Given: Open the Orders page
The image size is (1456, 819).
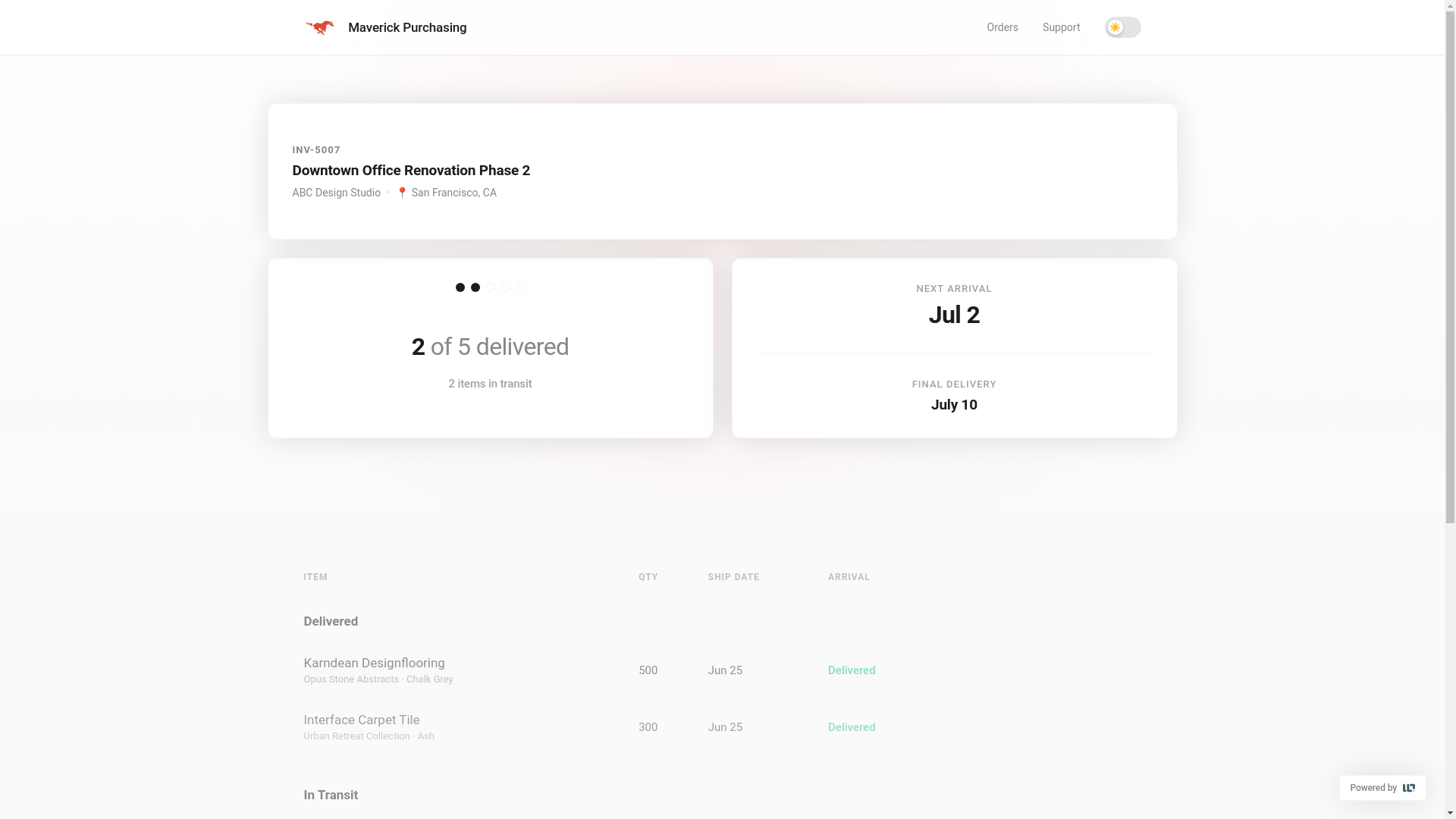Looking at the screenshot, I should 1002,27.
